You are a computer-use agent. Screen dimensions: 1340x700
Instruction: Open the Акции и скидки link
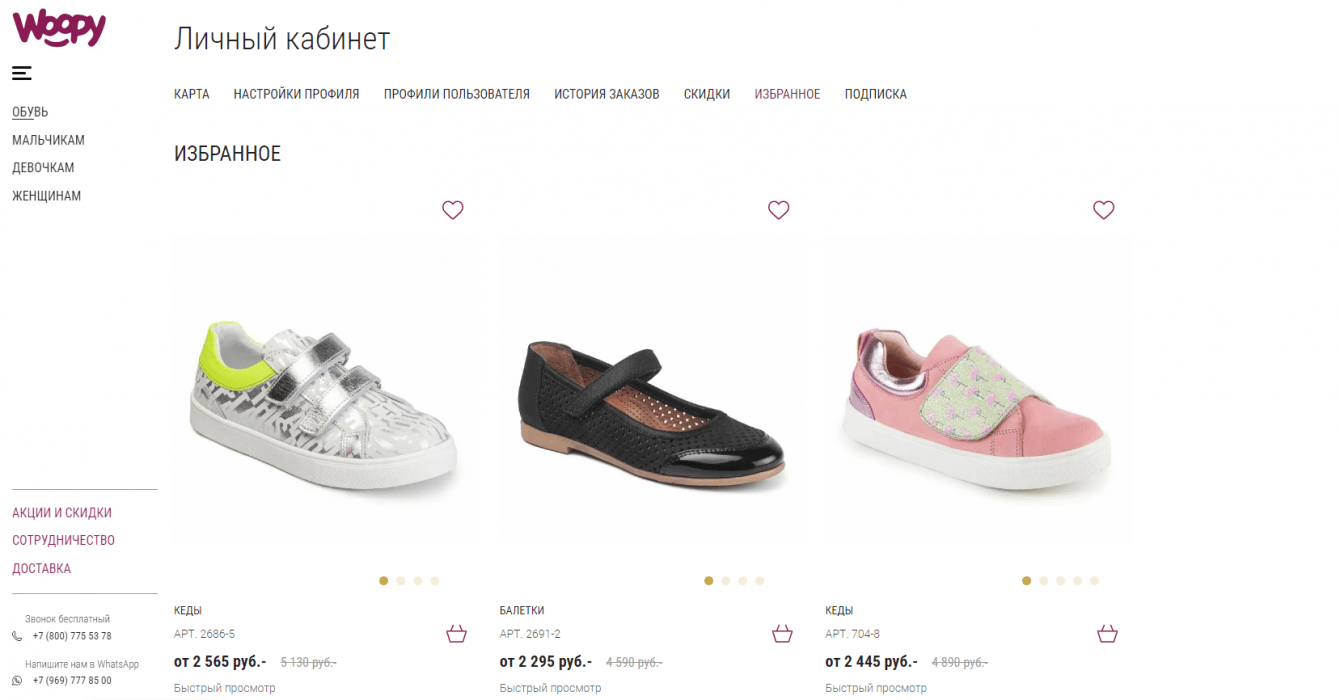[62, 513]
